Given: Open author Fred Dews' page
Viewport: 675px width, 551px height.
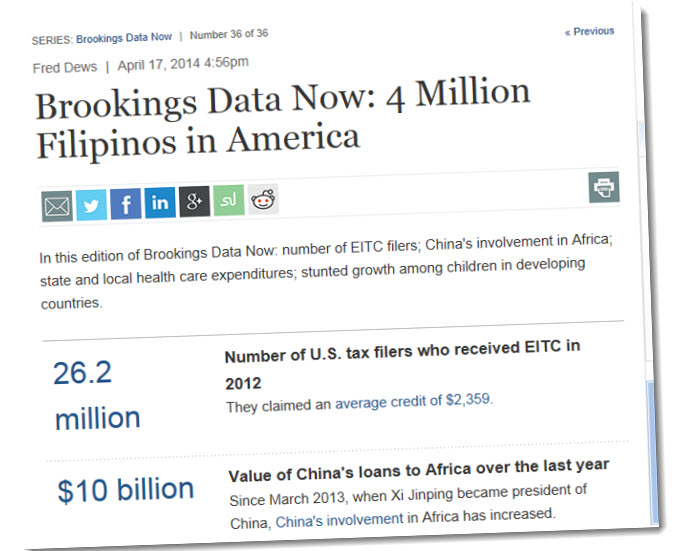Looking at the screenshot, I should click(64, 66).
